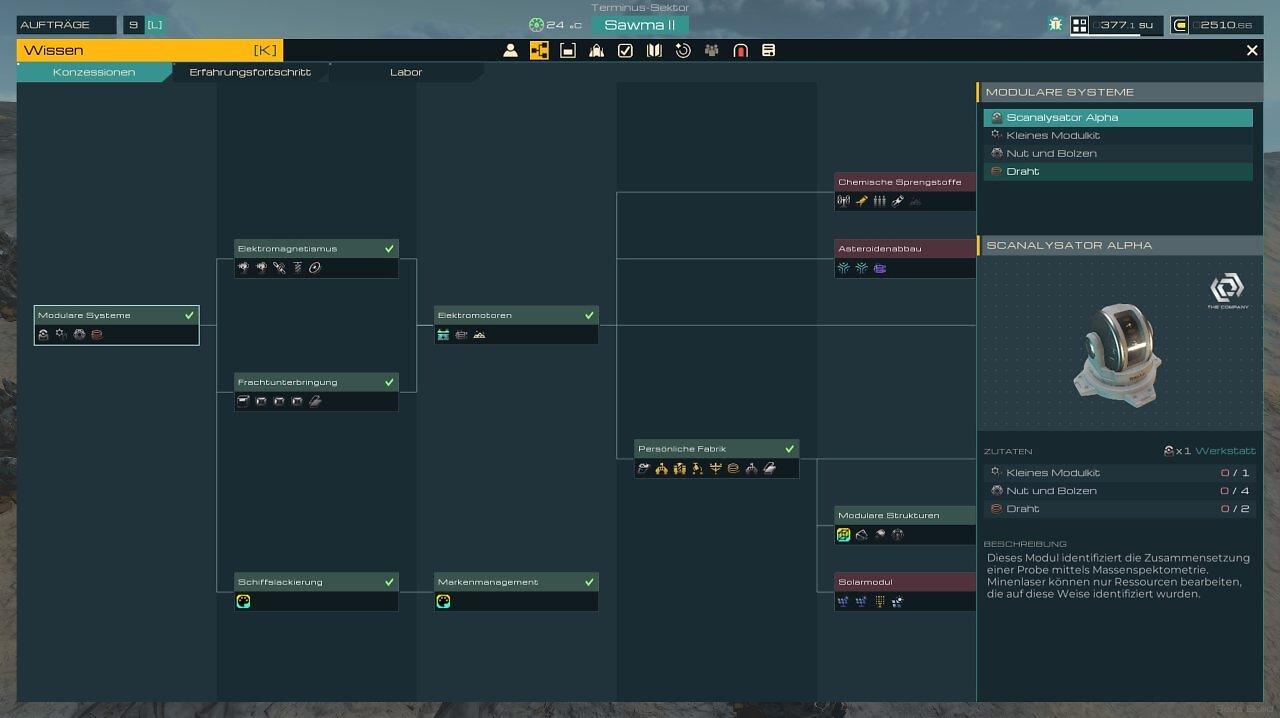The width and height of the screenshot is (1280, 718).
Task: Click the palette icon under Markenmanagement
Action: (443, 601)
